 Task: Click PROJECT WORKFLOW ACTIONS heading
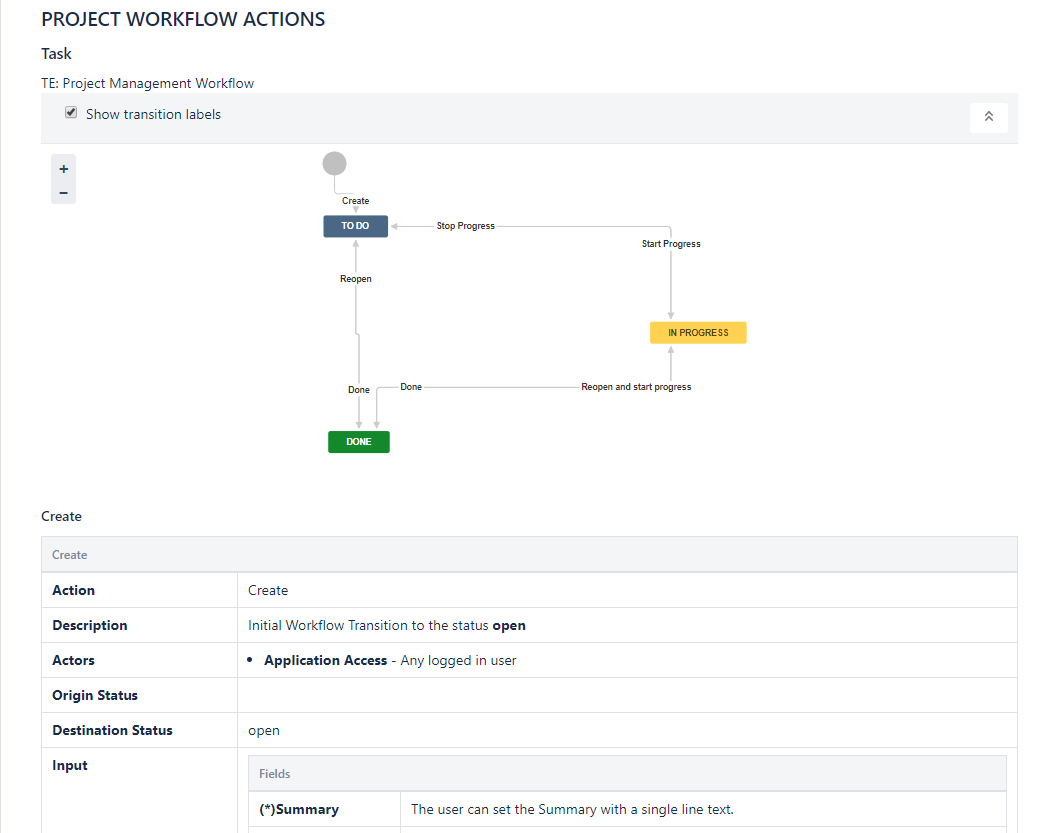183,19
